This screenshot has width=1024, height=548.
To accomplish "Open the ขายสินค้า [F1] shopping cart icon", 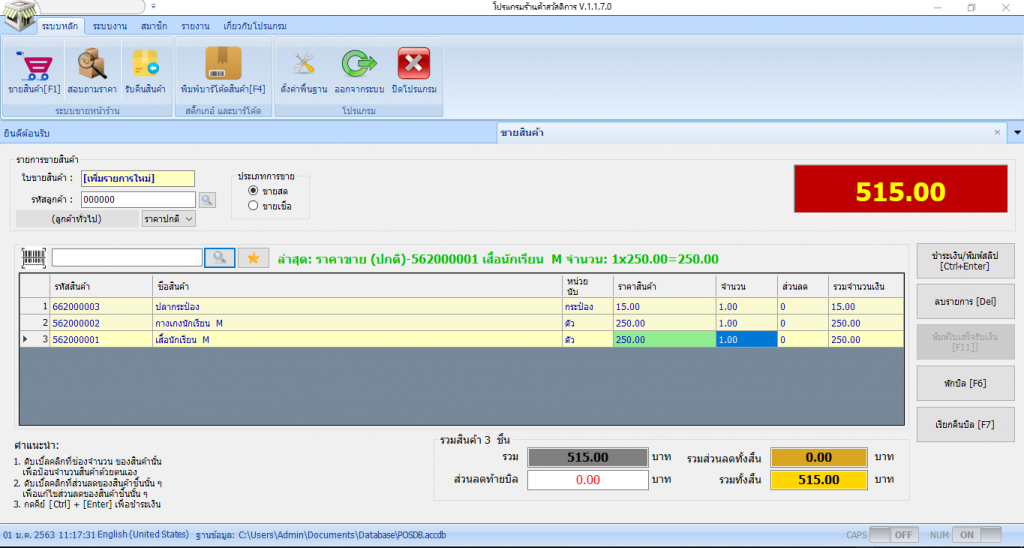I will tap(34, 65).
